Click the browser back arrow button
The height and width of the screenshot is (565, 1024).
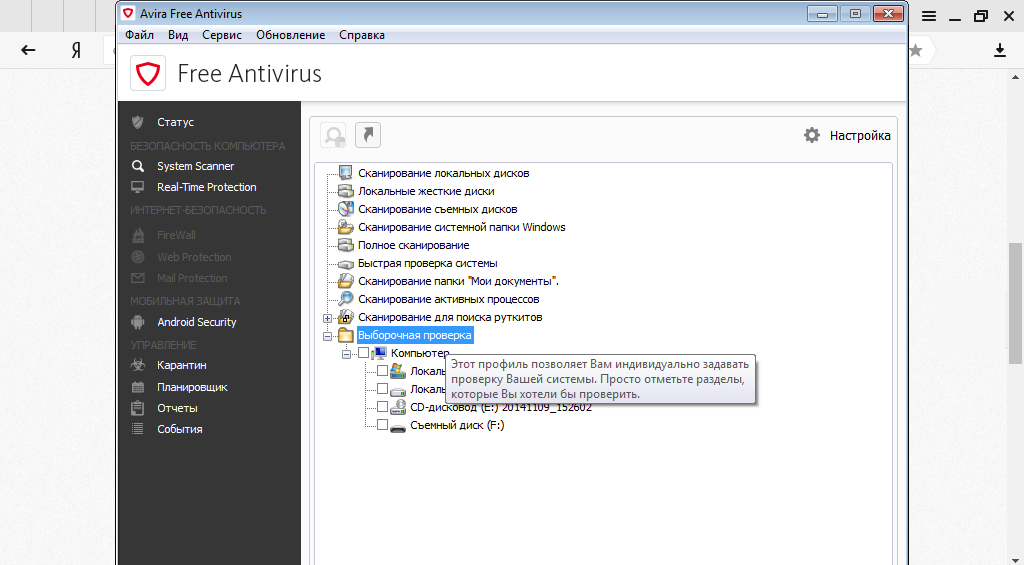28,50
